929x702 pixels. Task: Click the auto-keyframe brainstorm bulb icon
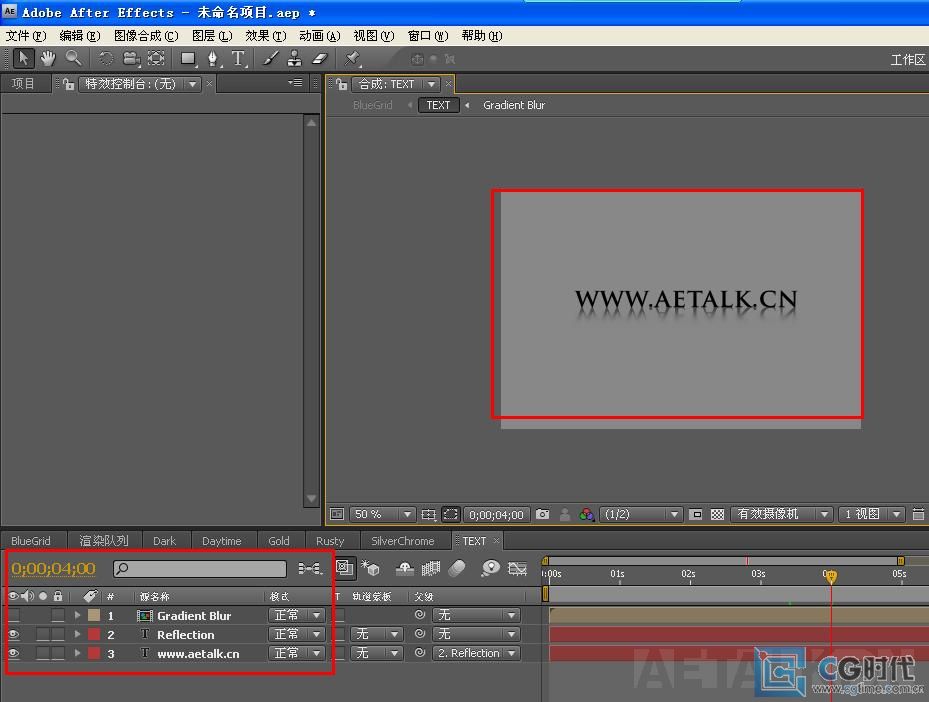490,569
